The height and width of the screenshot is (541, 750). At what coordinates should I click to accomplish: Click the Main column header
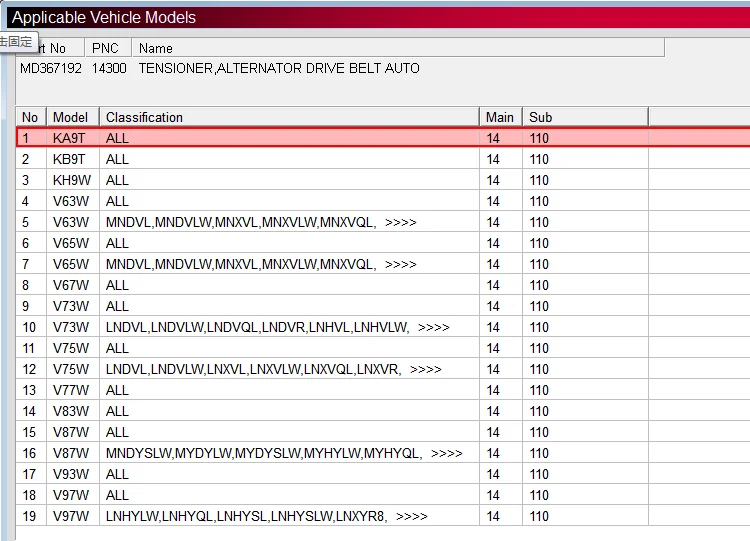[500, 117]
